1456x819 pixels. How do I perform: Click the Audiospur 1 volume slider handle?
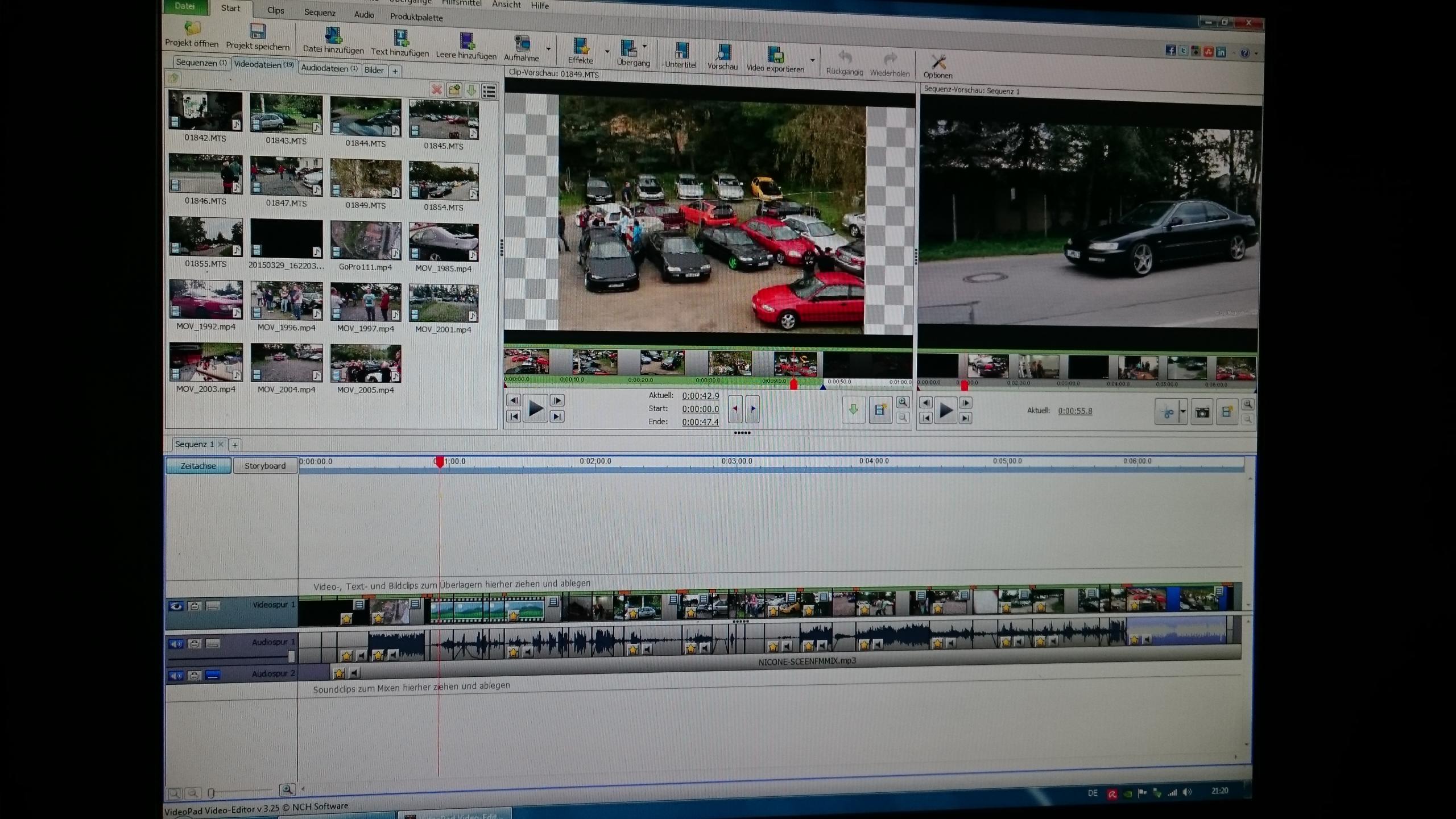pos(292,657)
